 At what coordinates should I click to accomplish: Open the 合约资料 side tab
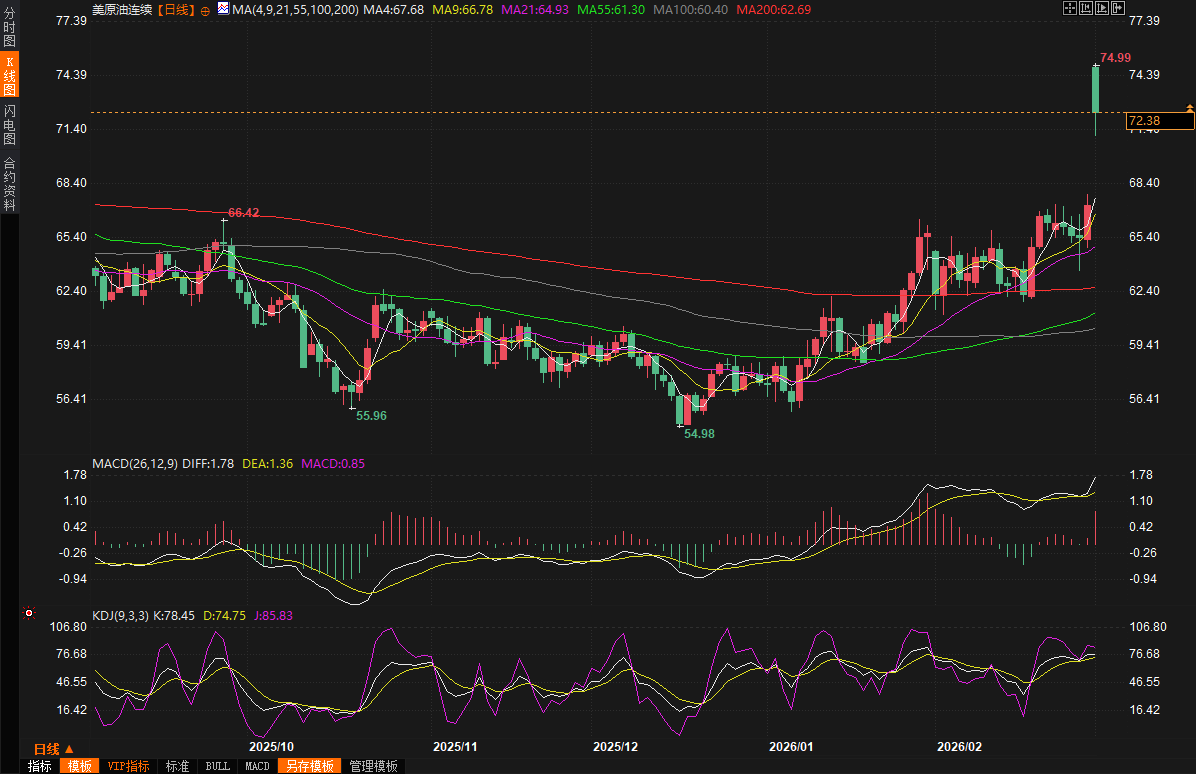(x=10, y=183)
